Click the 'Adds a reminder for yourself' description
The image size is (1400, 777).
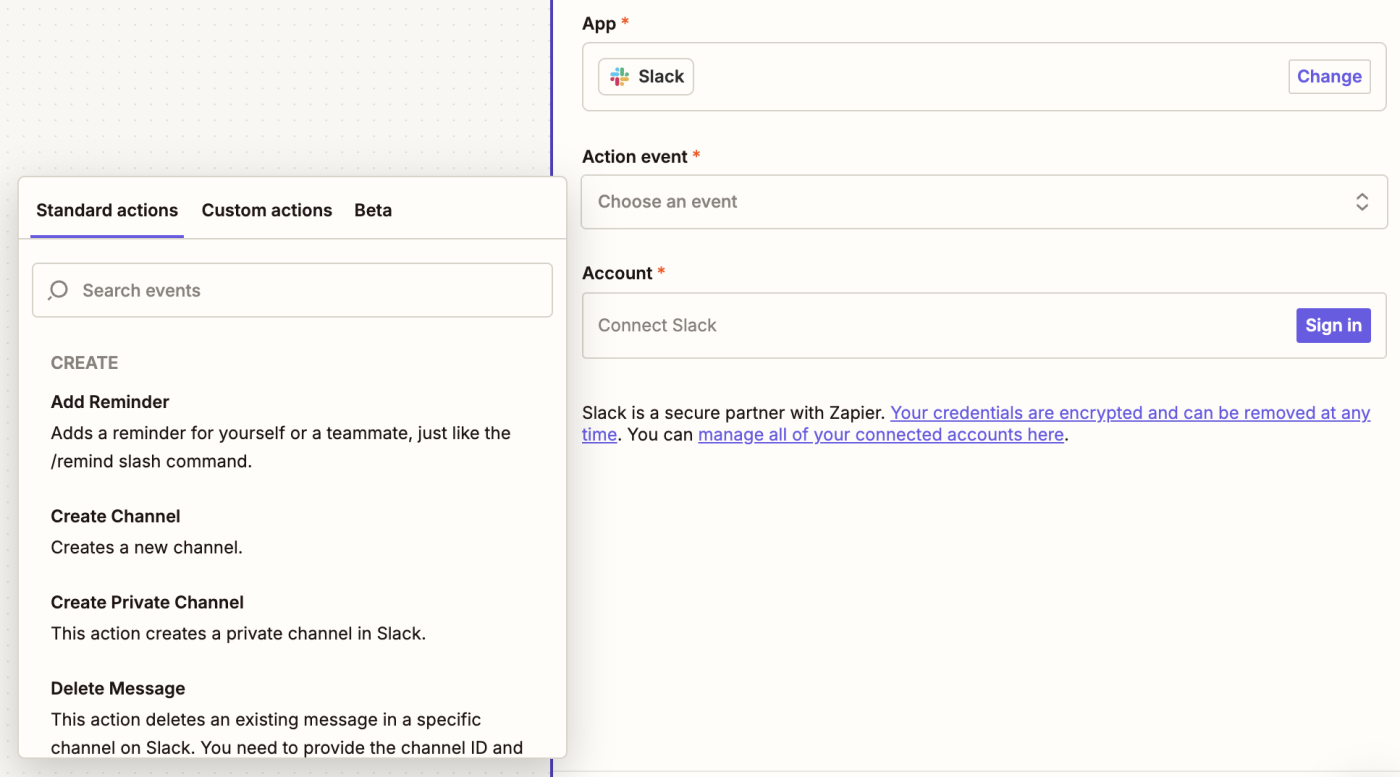coord(281,447)
